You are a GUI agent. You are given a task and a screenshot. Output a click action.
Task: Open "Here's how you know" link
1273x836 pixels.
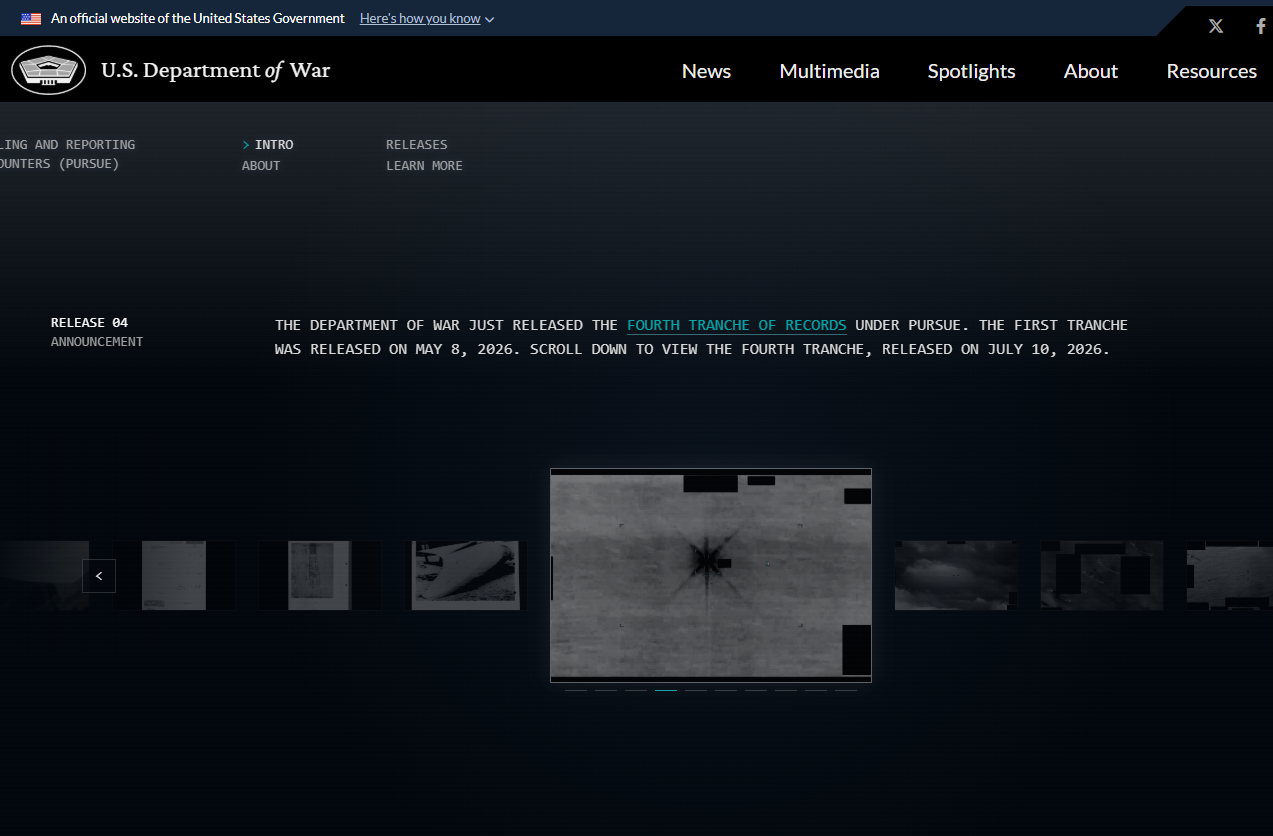420,19
